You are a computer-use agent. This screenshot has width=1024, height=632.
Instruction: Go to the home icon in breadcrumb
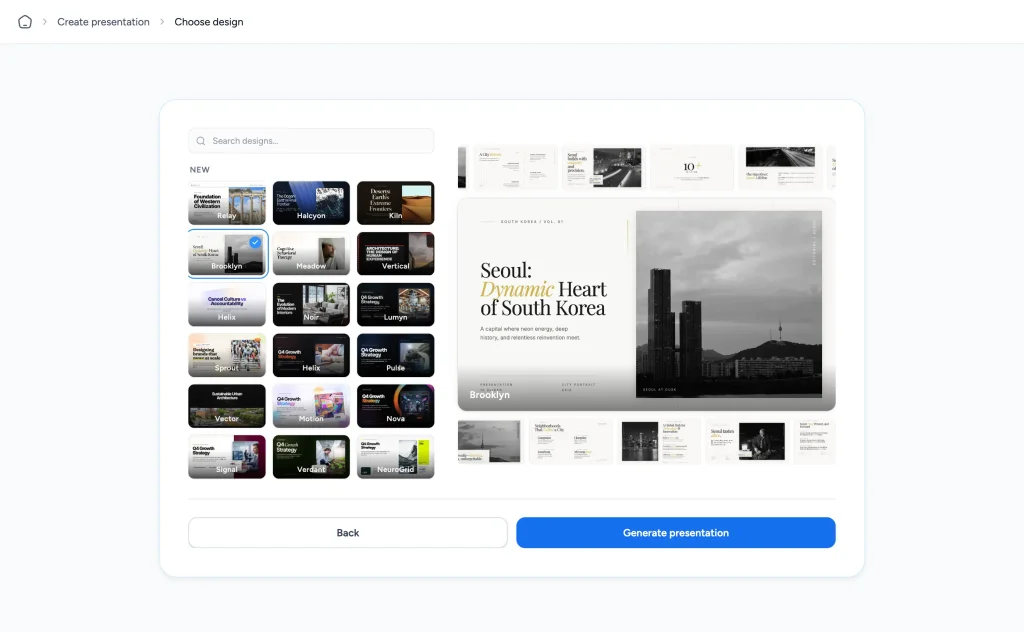pyautogui.click(x=25, y=22)
